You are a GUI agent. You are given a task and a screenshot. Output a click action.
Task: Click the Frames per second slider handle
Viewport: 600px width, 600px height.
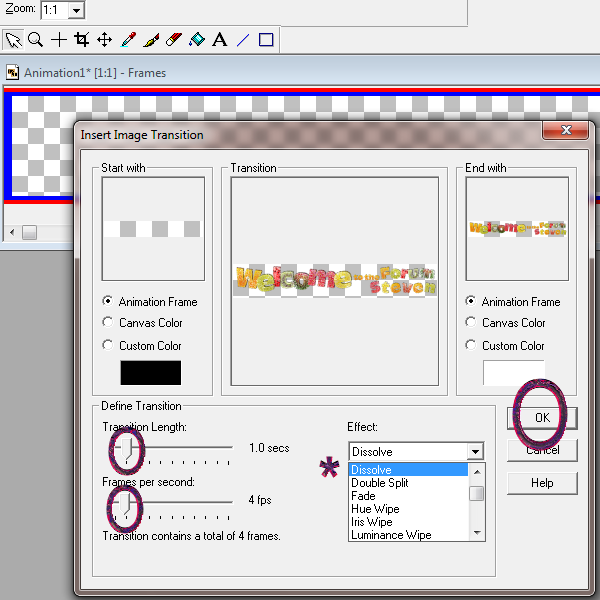pyautogui.click(x=125, y=504)
